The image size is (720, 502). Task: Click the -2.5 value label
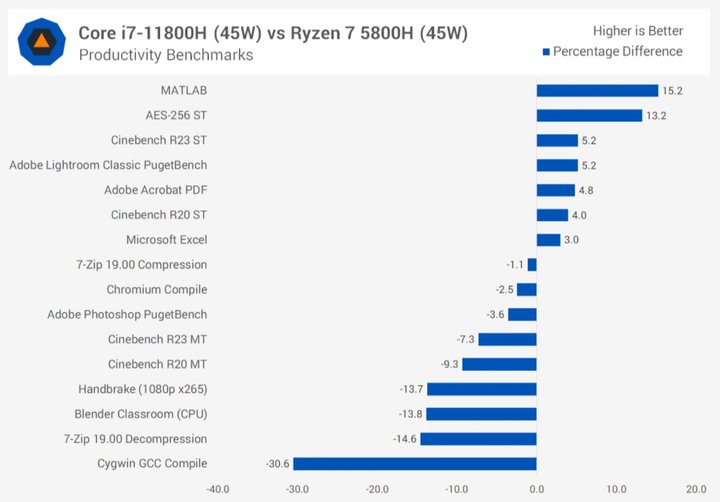505,290
